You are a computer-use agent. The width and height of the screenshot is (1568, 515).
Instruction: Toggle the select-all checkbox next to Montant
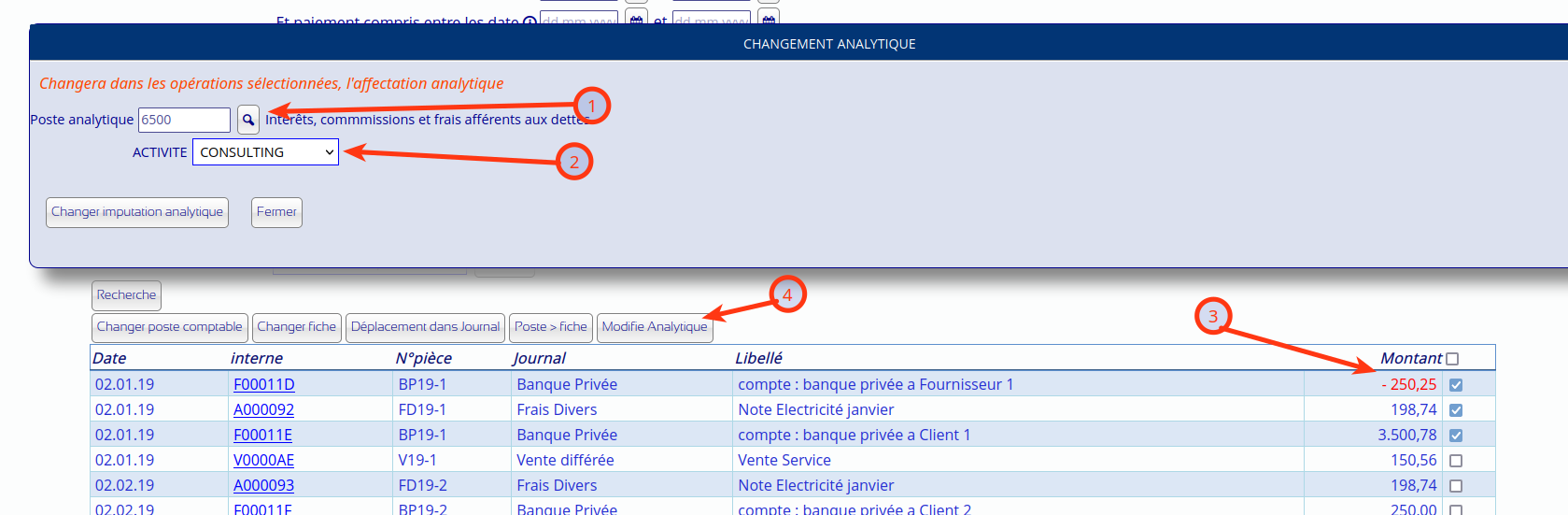1451,359
